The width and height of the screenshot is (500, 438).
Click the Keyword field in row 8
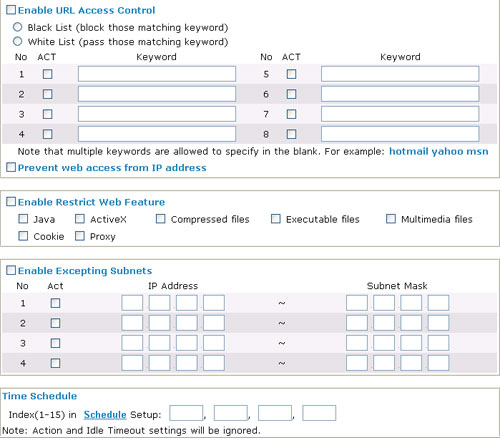(400, 134)
